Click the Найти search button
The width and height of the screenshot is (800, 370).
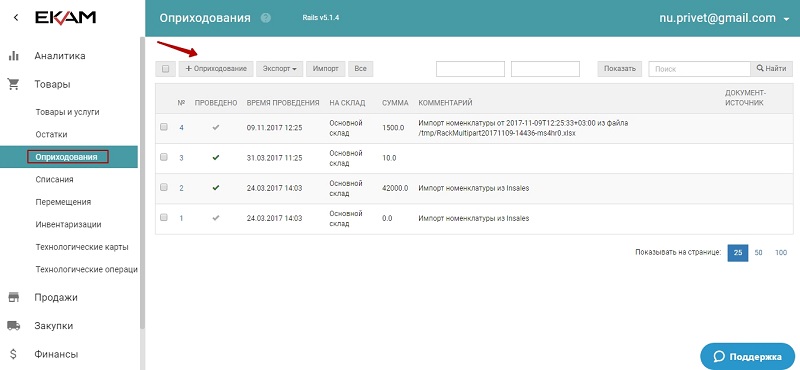pyautogui.click(x=771, y=69)
